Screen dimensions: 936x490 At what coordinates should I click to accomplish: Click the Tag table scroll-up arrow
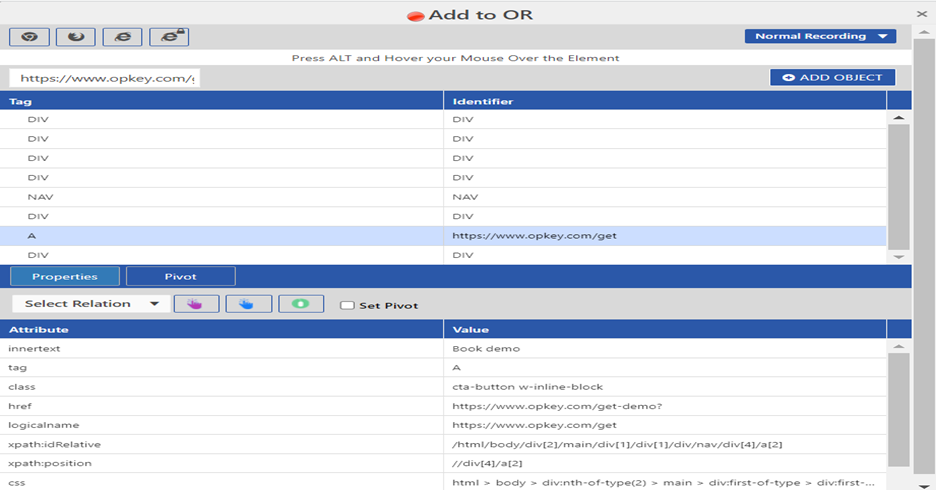click(x=899, y=118)
